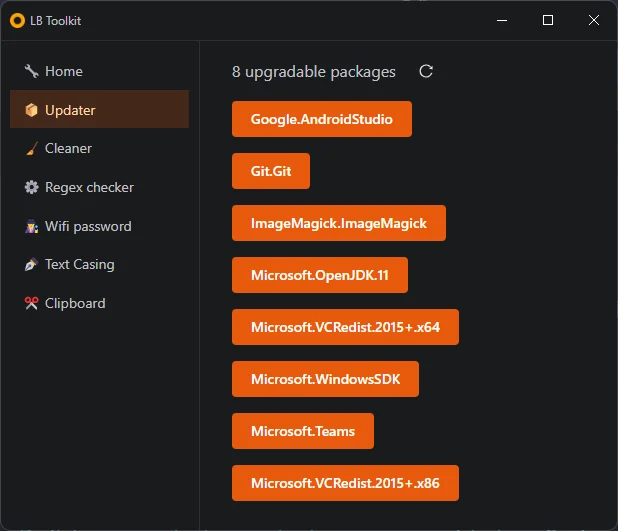Select the Updater menu item

pyautogui.click(x=99, y=109)
